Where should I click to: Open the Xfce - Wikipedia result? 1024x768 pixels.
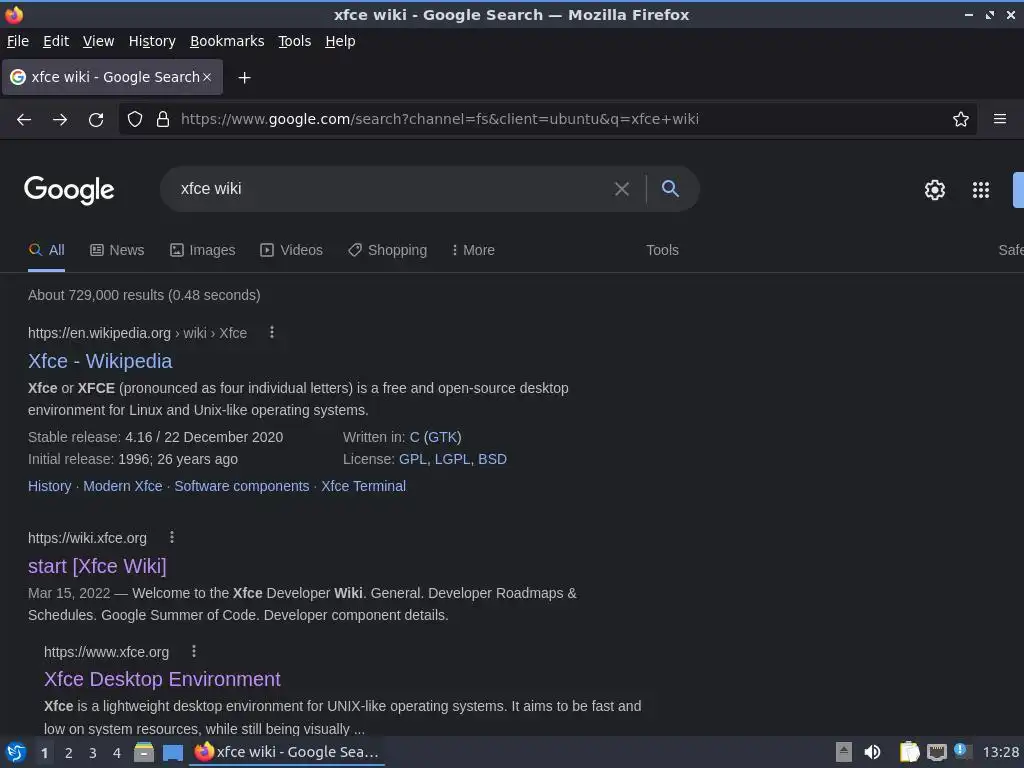(x=100, y=361)
